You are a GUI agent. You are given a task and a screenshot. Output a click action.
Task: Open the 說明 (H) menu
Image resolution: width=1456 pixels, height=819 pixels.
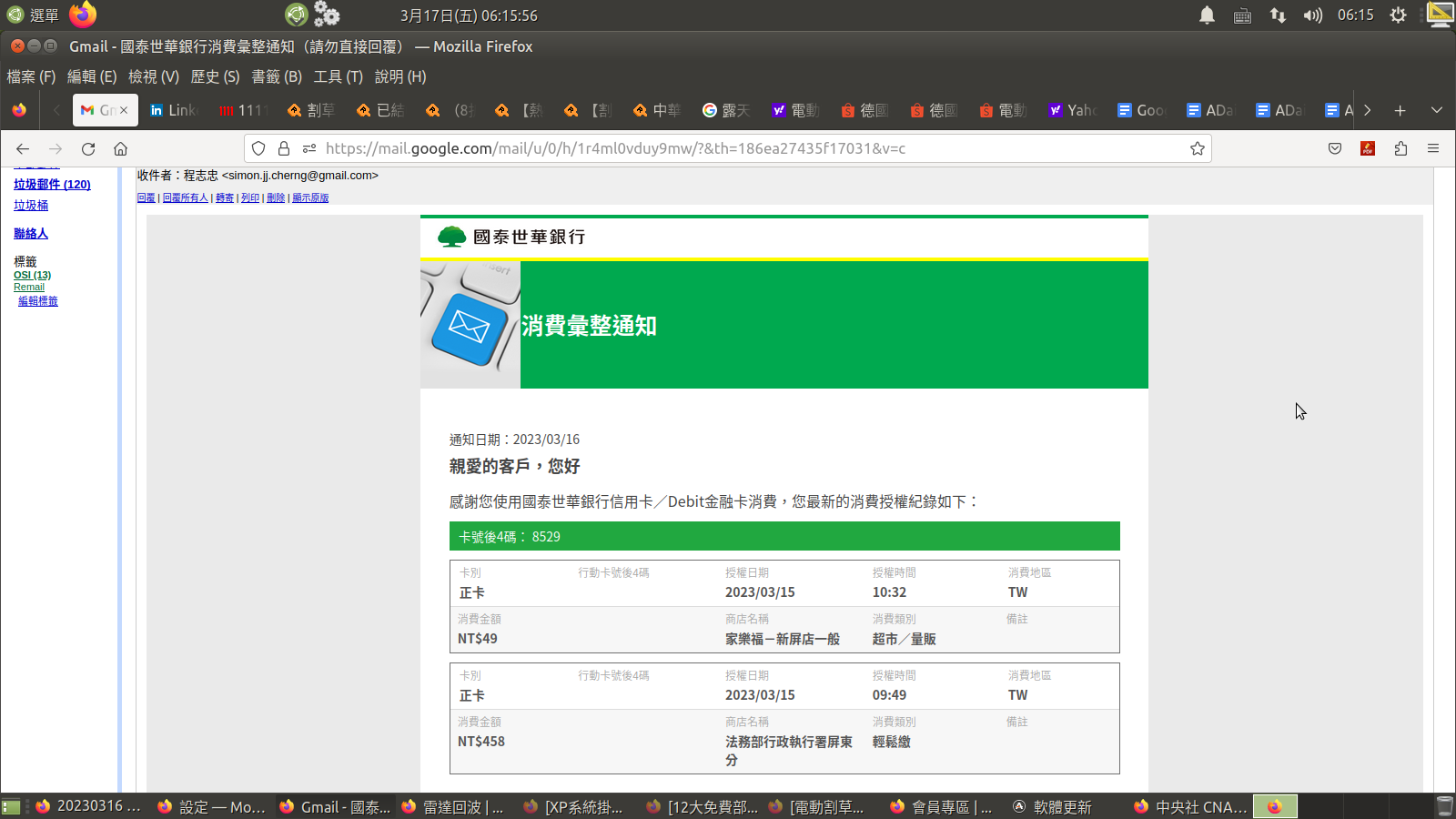click(x=400, y=76)
